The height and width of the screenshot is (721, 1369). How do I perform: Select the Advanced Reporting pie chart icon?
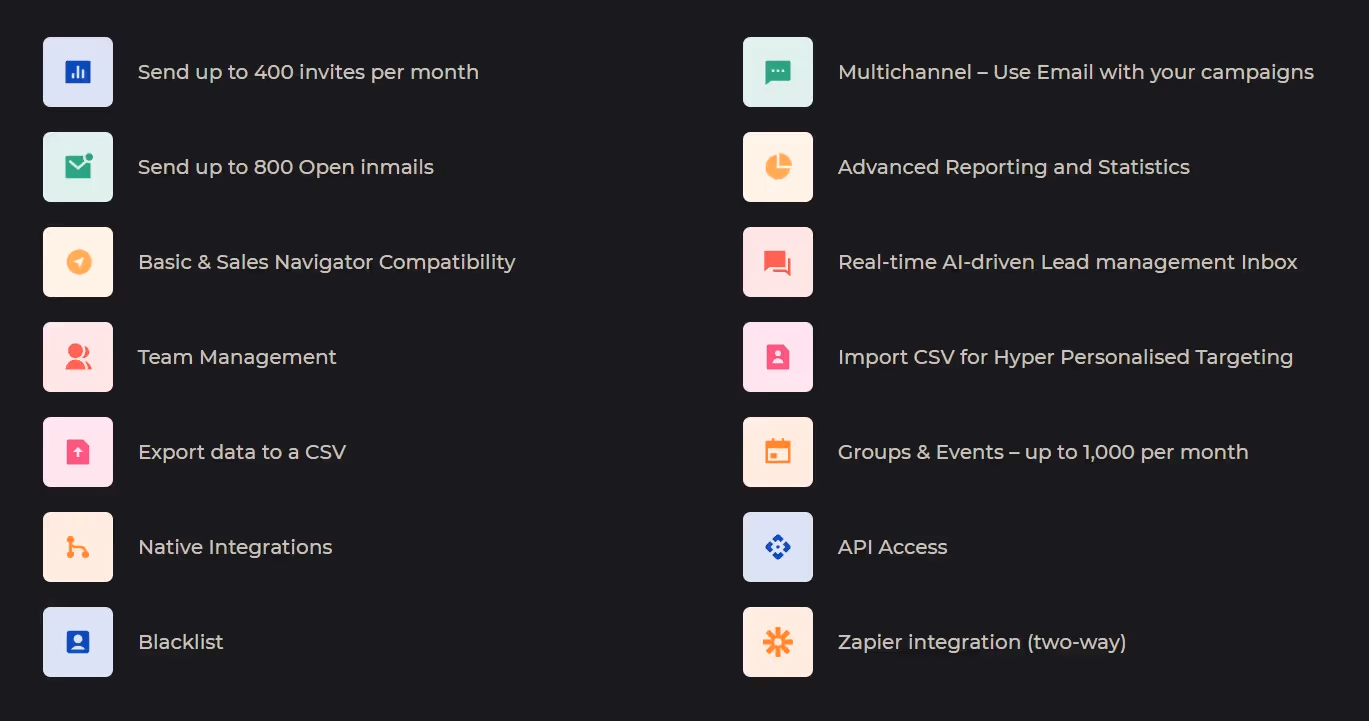coord(777,166)
